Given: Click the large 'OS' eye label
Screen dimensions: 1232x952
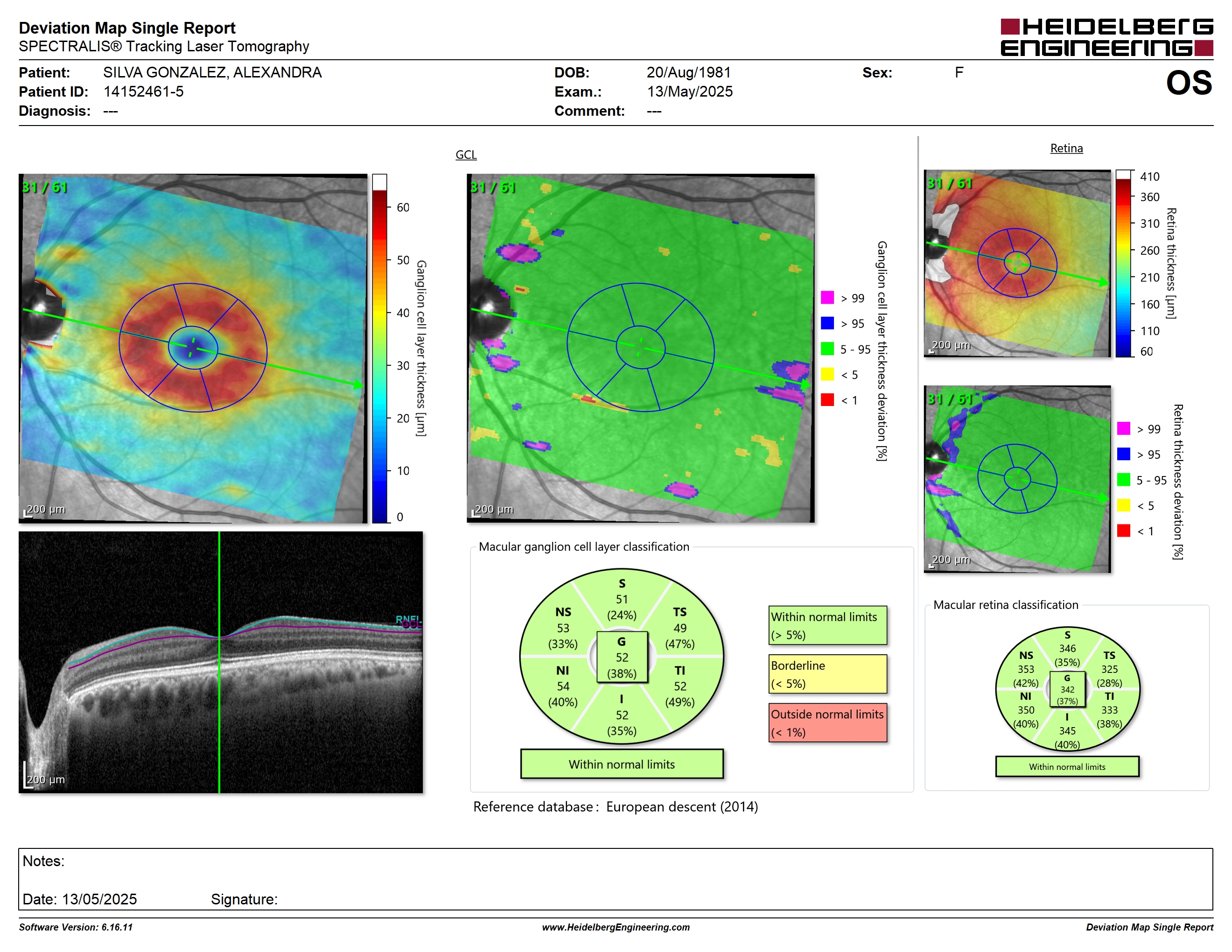Looking at the screenshot, I should coord(1189,83).
